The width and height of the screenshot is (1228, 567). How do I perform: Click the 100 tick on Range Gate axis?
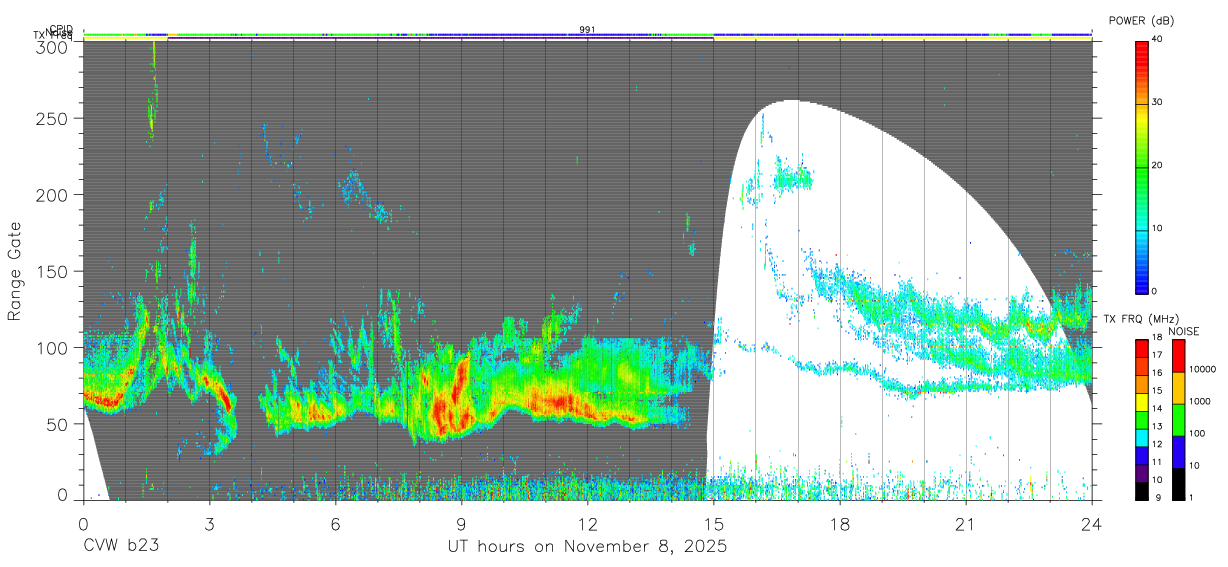53,347
